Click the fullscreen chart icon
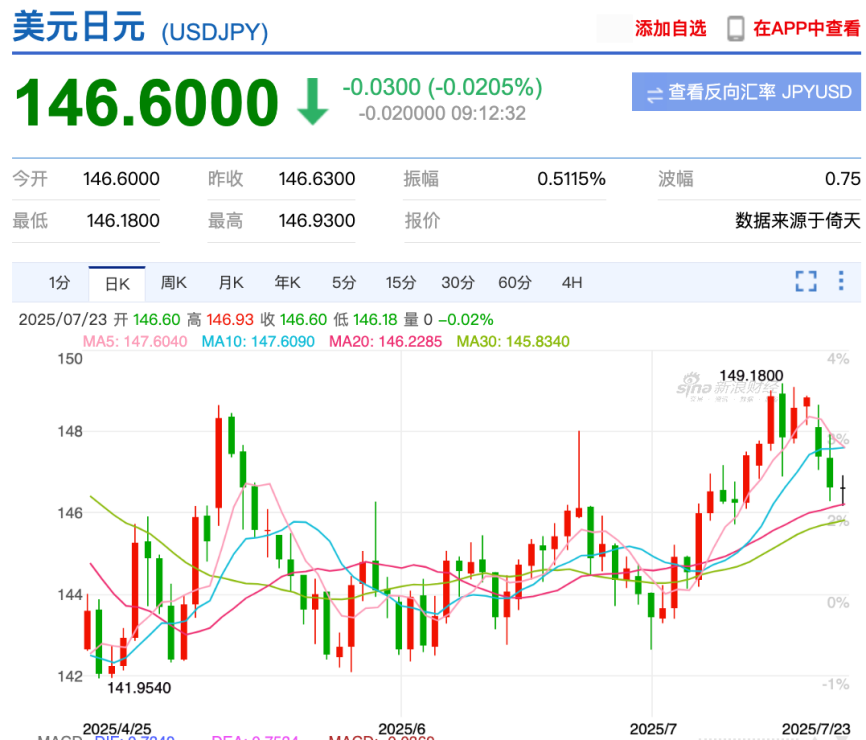866x740 pixels. (806, 282)
